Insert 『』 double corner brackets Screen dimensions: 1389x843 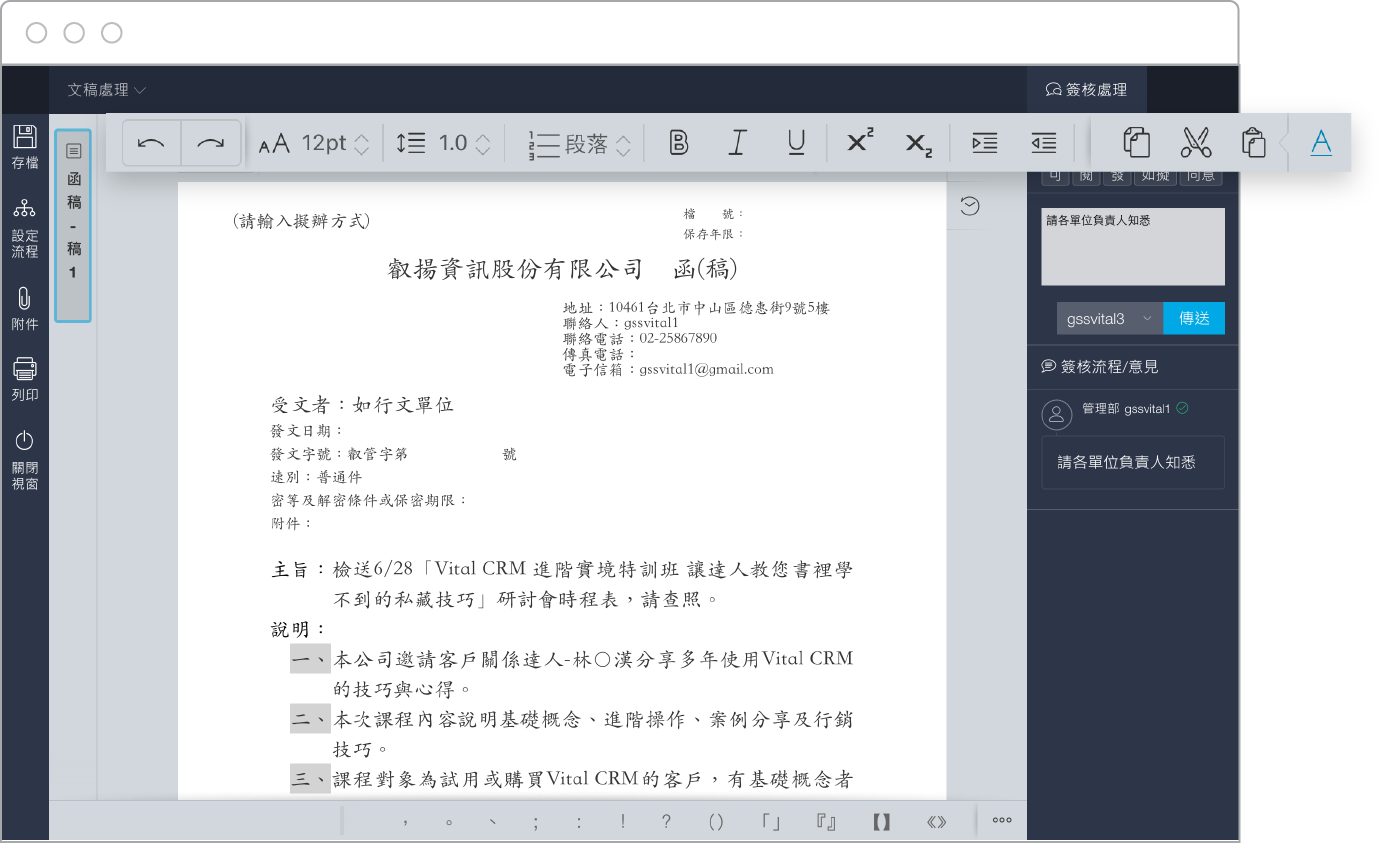point(826,822)
